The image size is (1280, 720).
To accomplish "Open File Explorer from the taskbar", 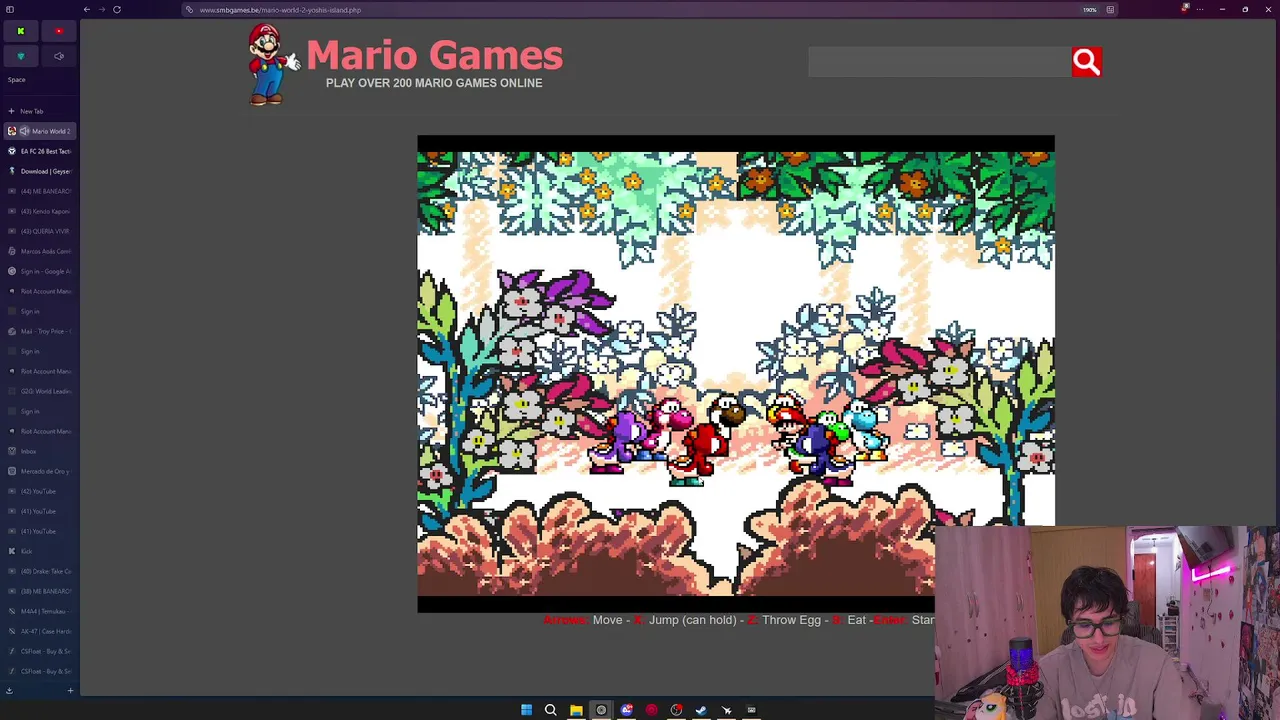I will (576, 710).
